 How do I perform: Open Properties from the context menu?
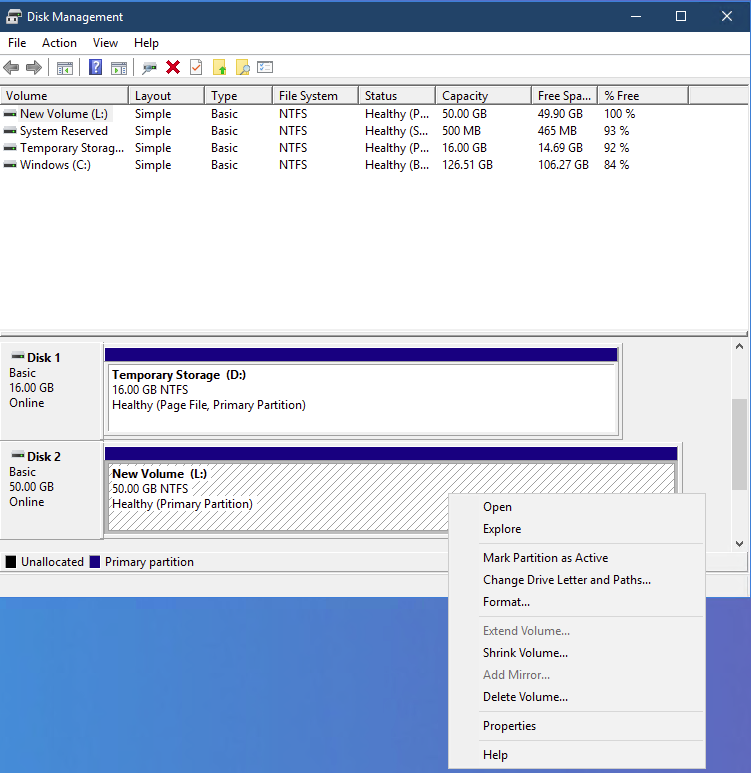[x=576, y=726]
